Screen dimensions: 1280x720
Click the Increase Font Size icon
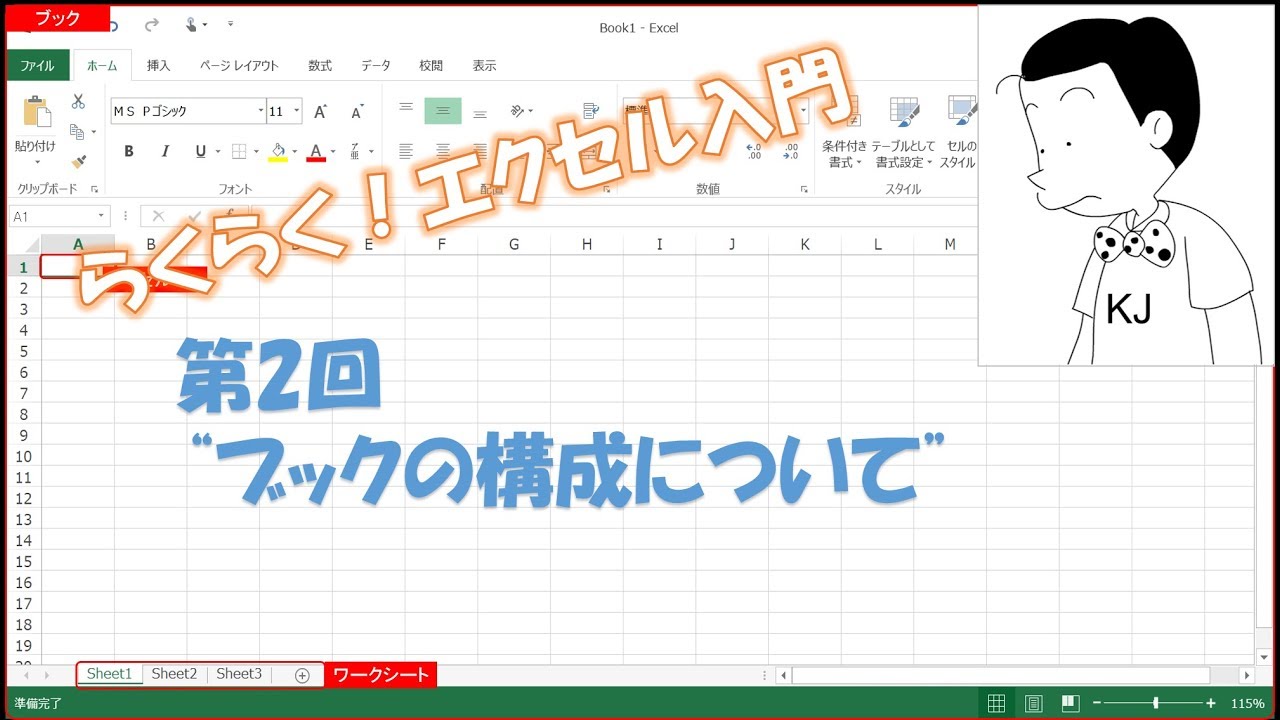point(321,112)
